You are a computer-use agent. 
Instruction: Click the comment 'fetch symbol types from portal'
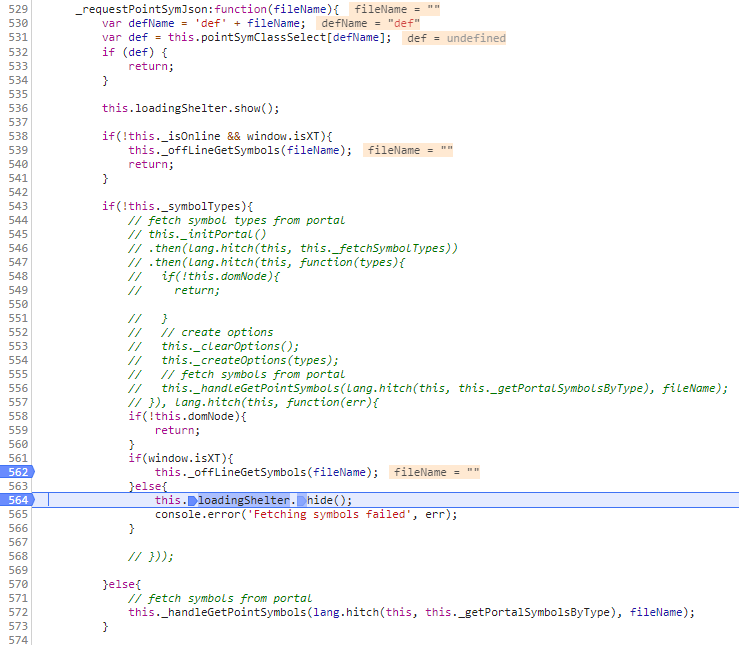[237, 220]
